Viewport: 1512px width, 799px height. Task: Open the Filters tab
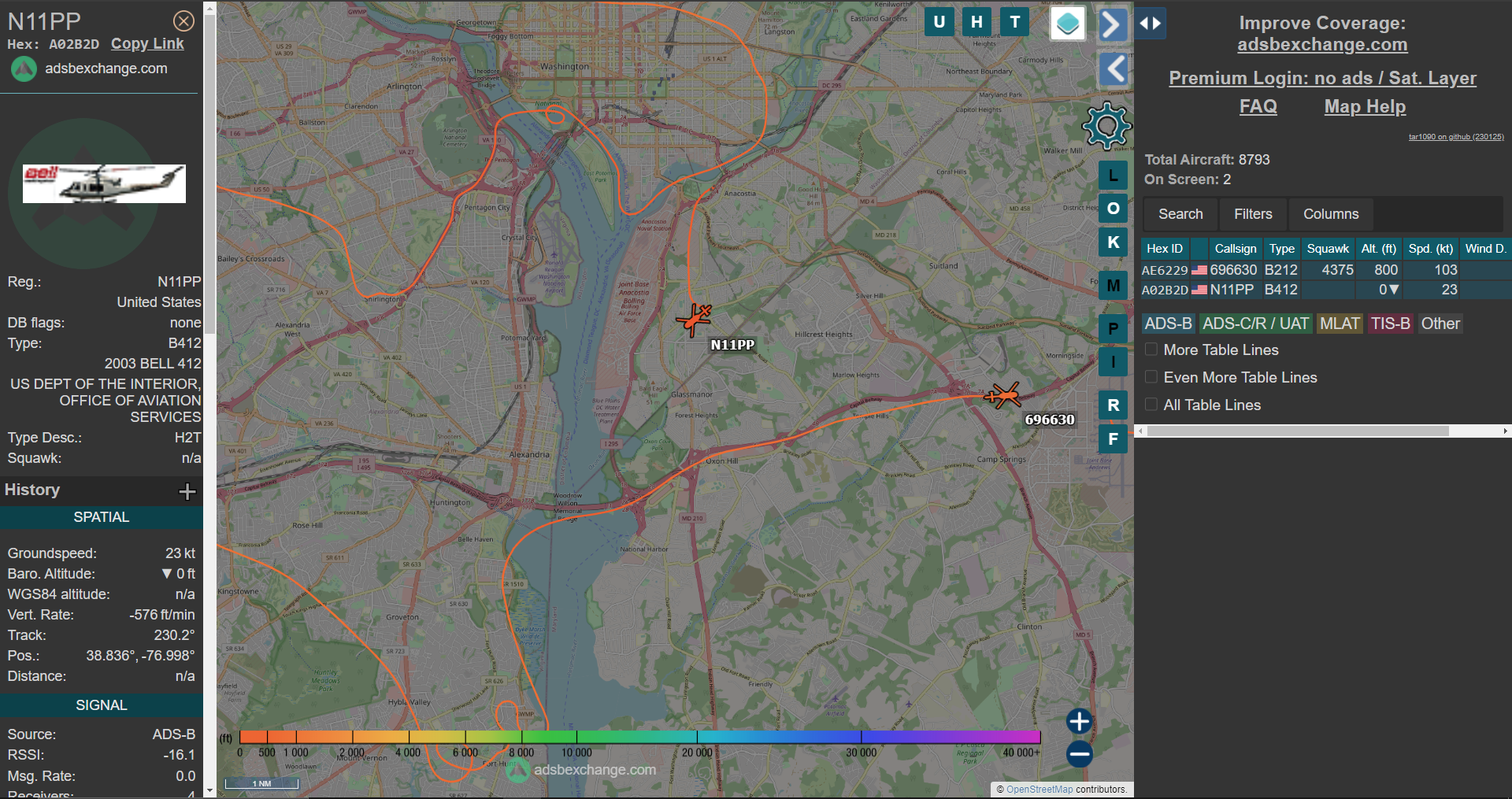1253,214
